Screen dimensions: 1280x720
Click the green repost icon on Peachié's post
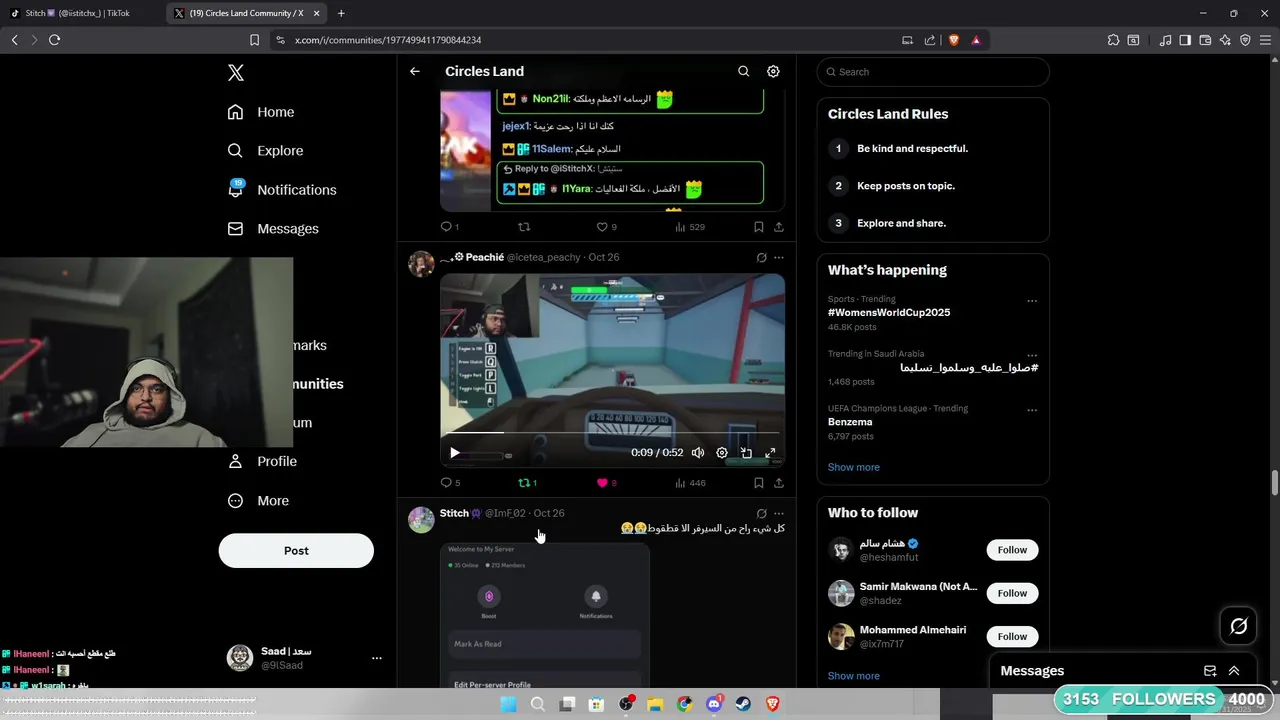[x=527, y=483]
